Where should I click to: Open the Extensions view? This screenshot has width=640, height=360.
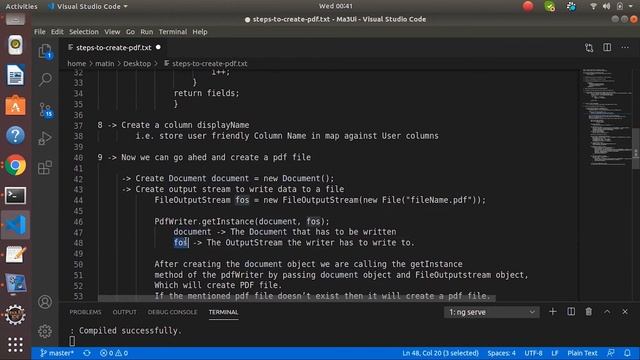(45, 167)
